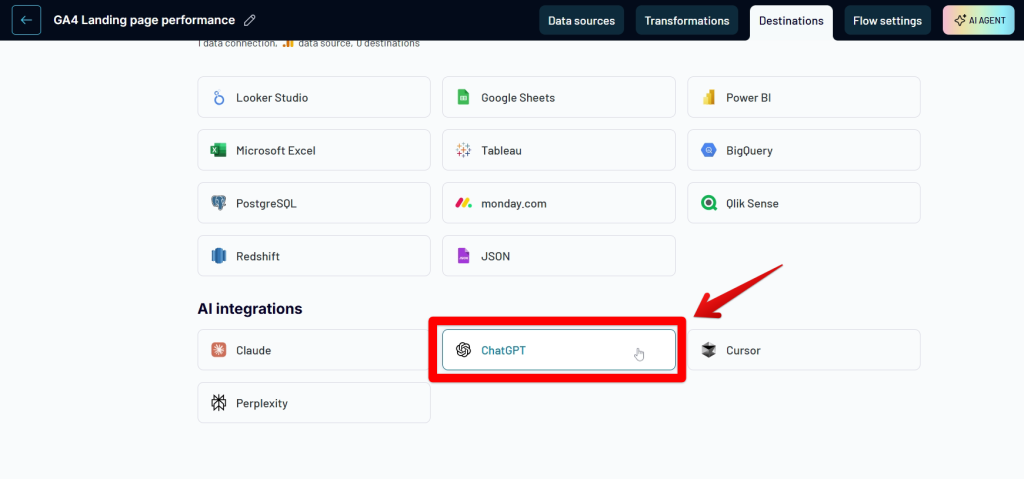Click the Power BI logo icon
This screenshot has height=479, width=1024.
(709, 97)
